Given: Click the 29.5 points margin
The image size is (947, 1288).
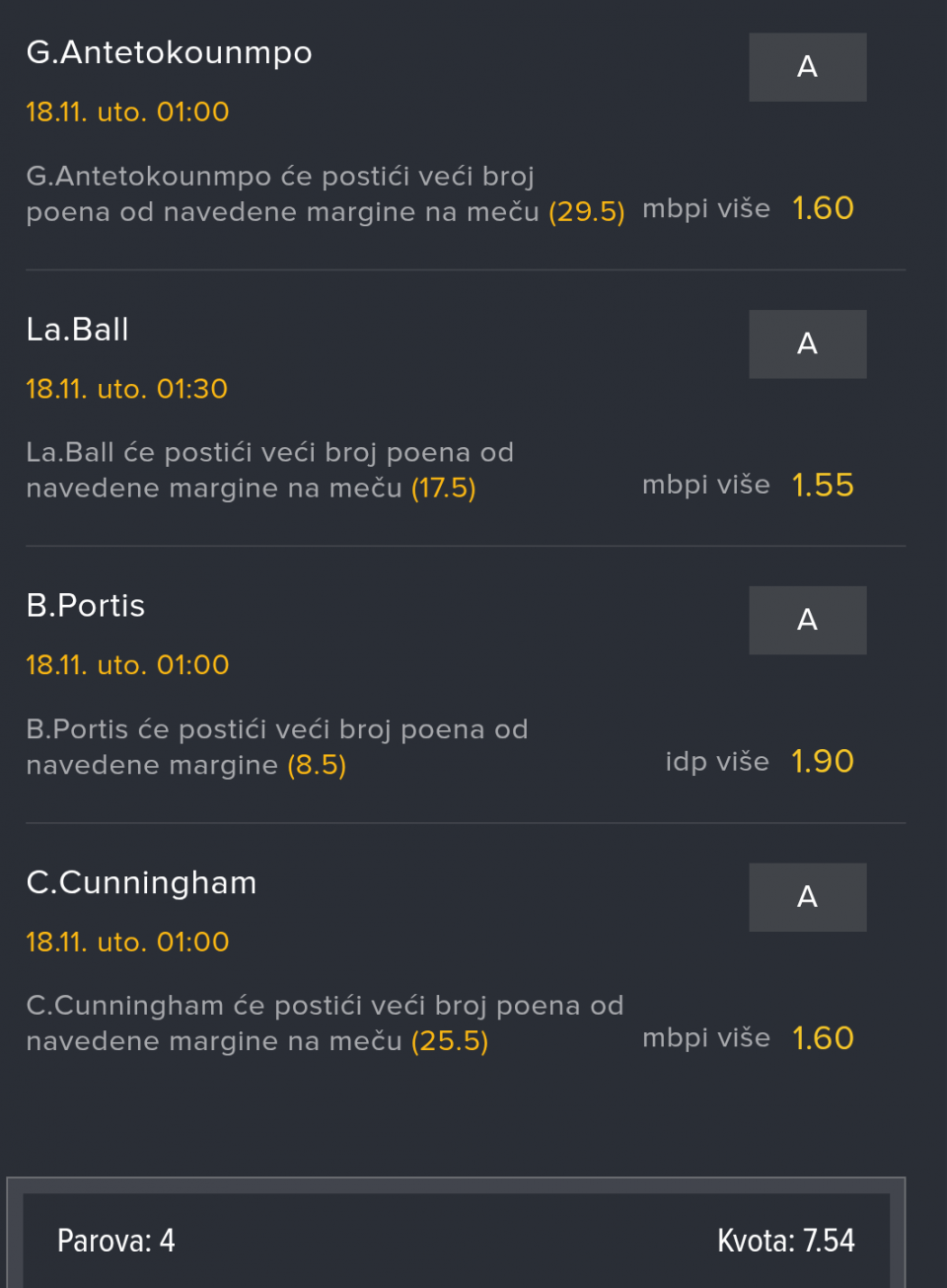Looking at the screenshot, I should [587, 212].
